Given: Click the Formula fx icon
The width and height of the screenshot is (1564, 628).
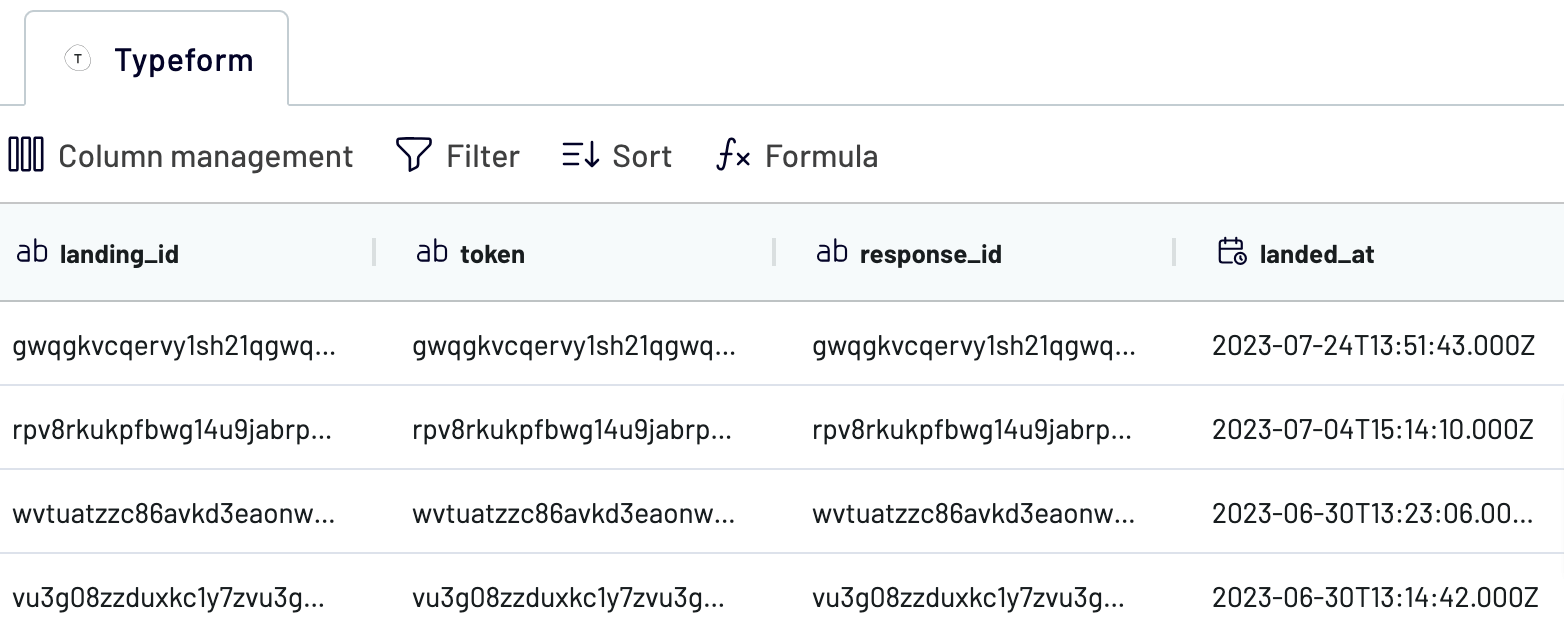Looking at the screenshot, I should coord(733,156).
